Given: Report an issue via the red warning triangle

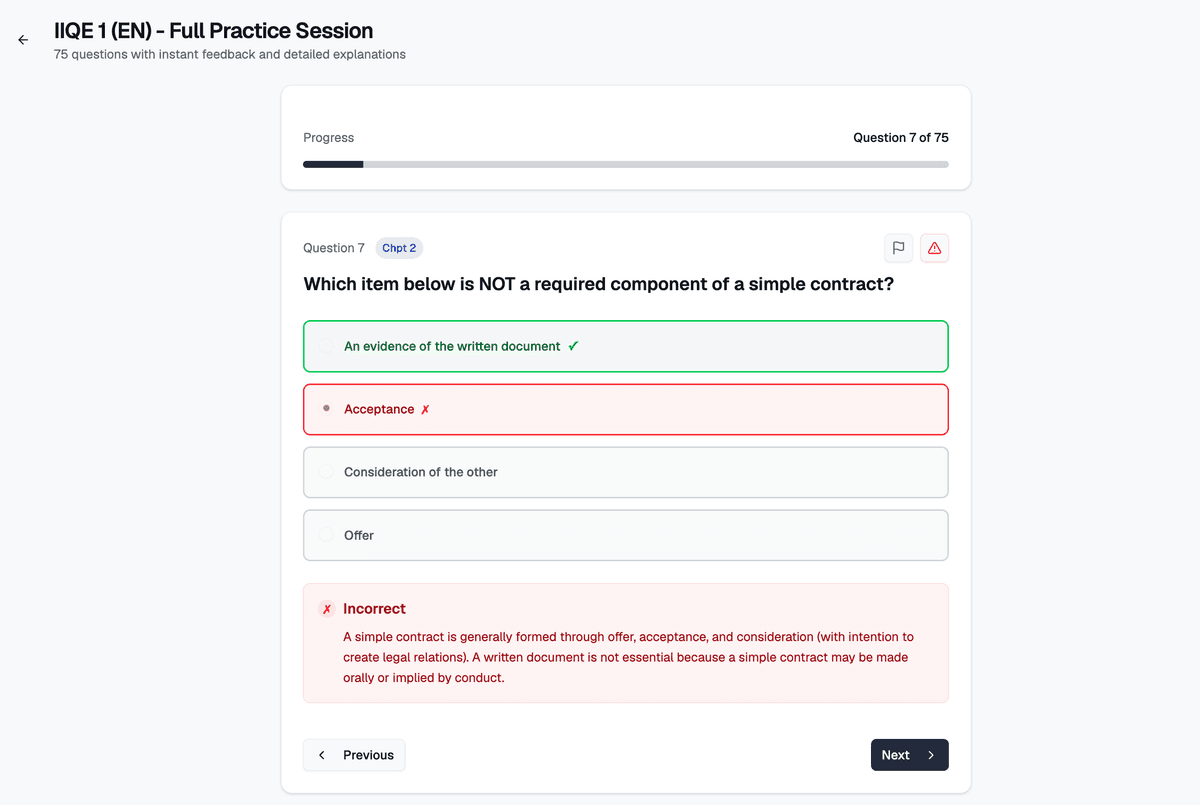Looking at the screenshot, I should click(x=934, y=248).
